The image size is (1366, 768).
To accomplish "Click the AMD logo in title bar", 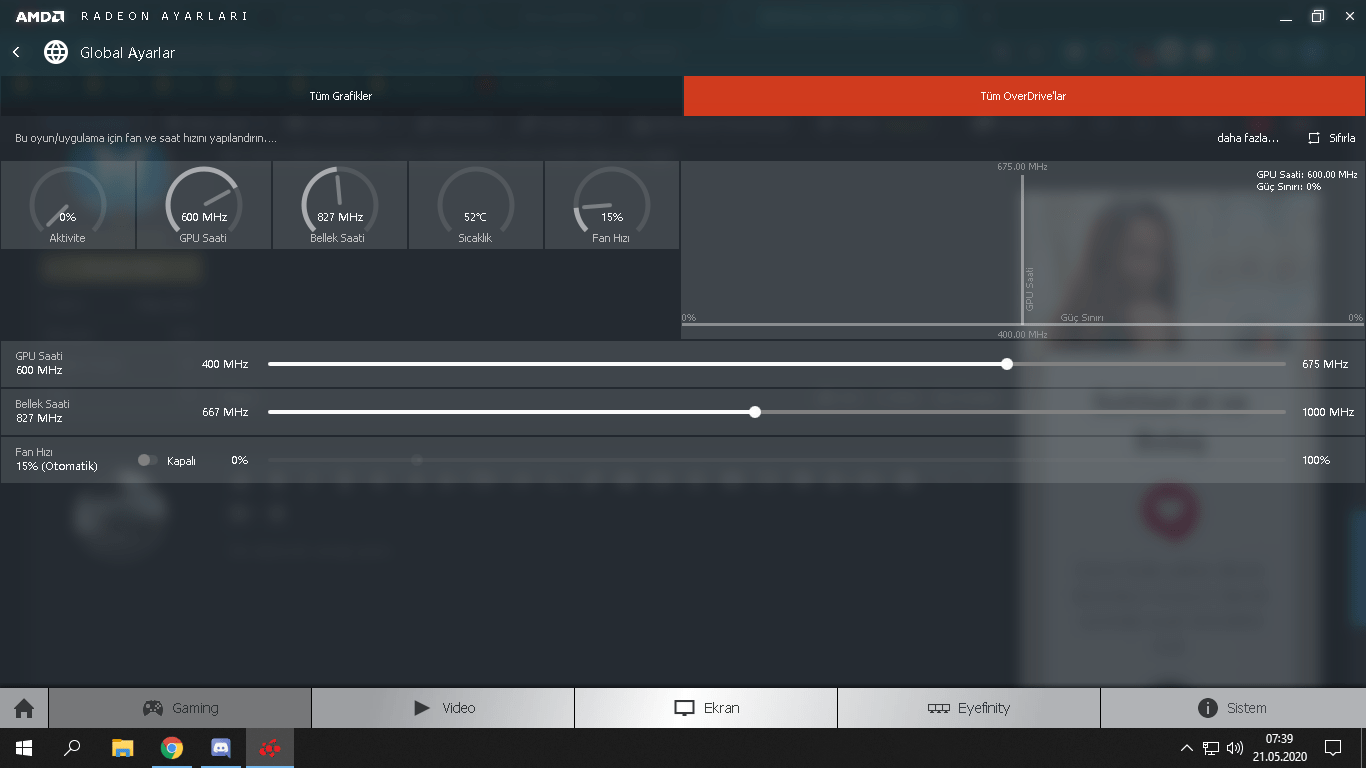I will [40, 16].
